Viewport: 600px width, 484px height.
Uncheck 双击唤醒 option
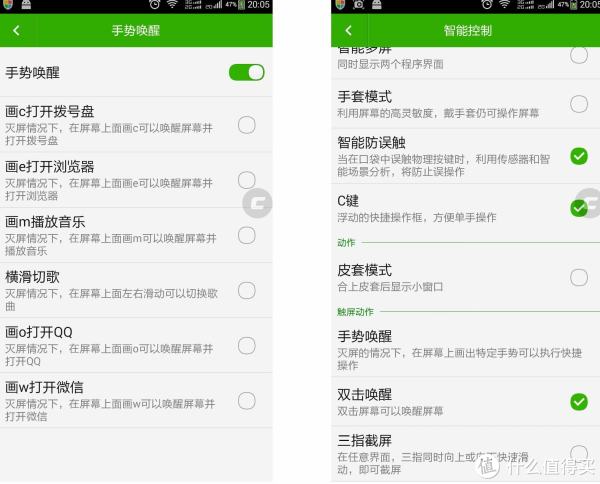(x=579, y=402)
